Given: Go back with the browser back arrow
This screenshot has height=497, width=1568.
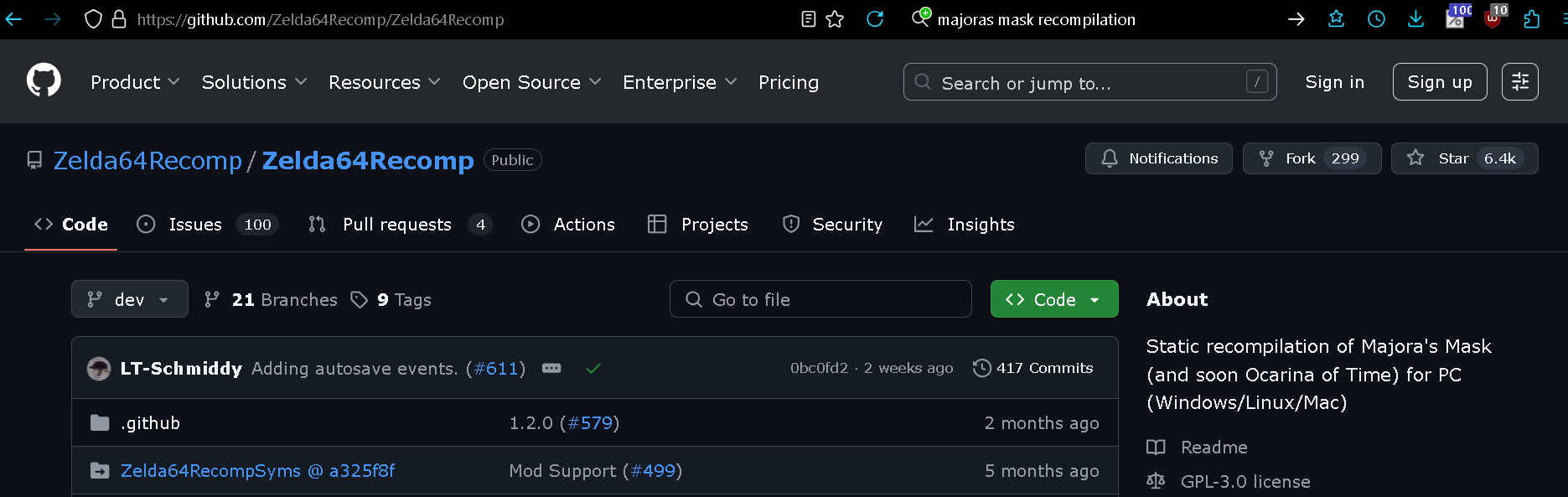Looking at the screenshot, I should pyautogui.click(x=13, y=18).
